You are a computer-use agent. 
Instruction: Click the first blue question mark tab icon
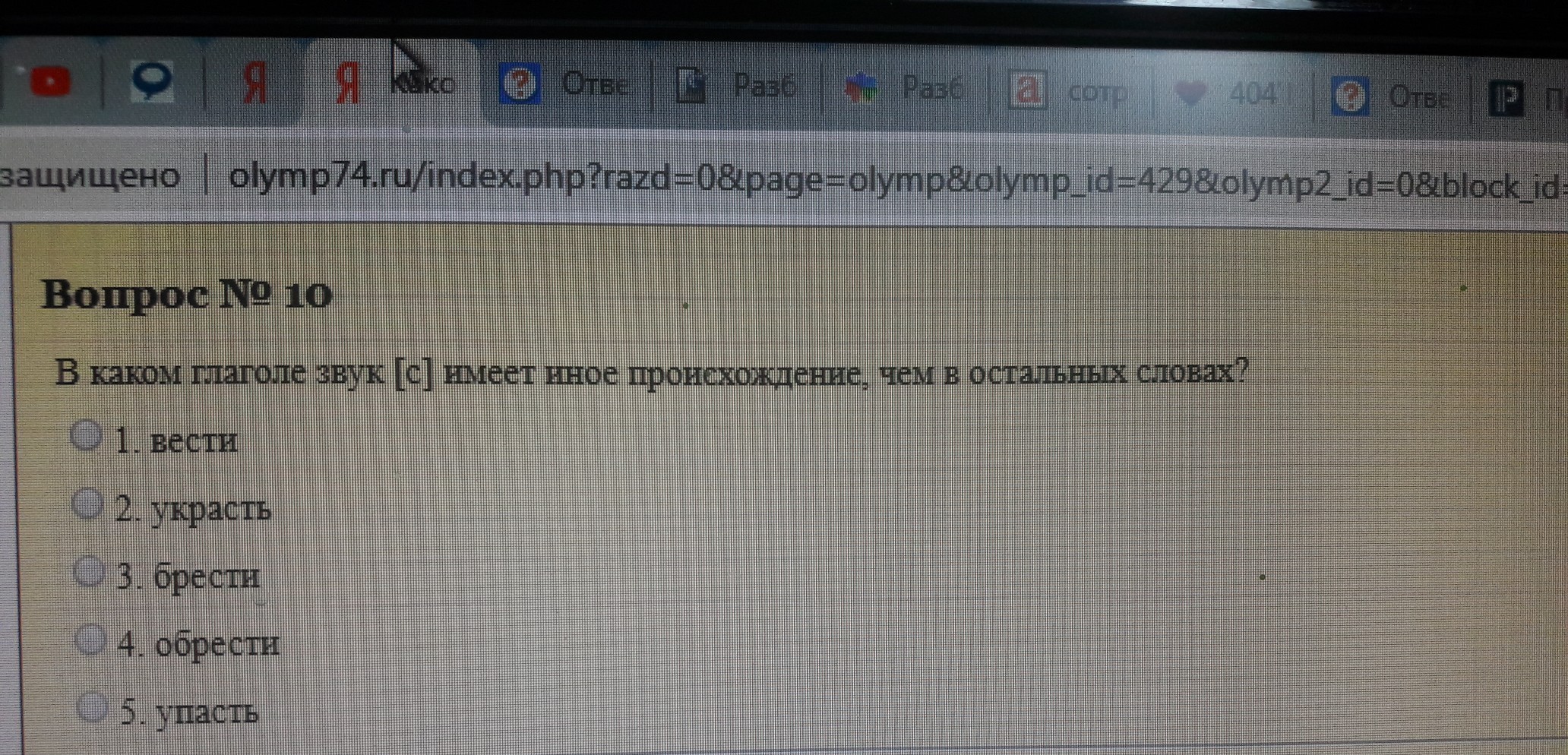point(520,84)
